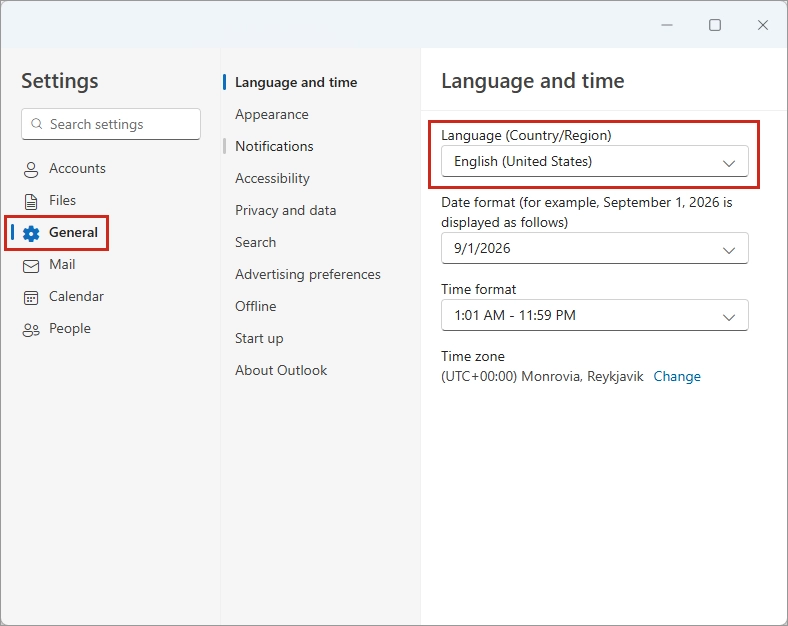
Task: Open the Offline settings section
Action: 255,306
